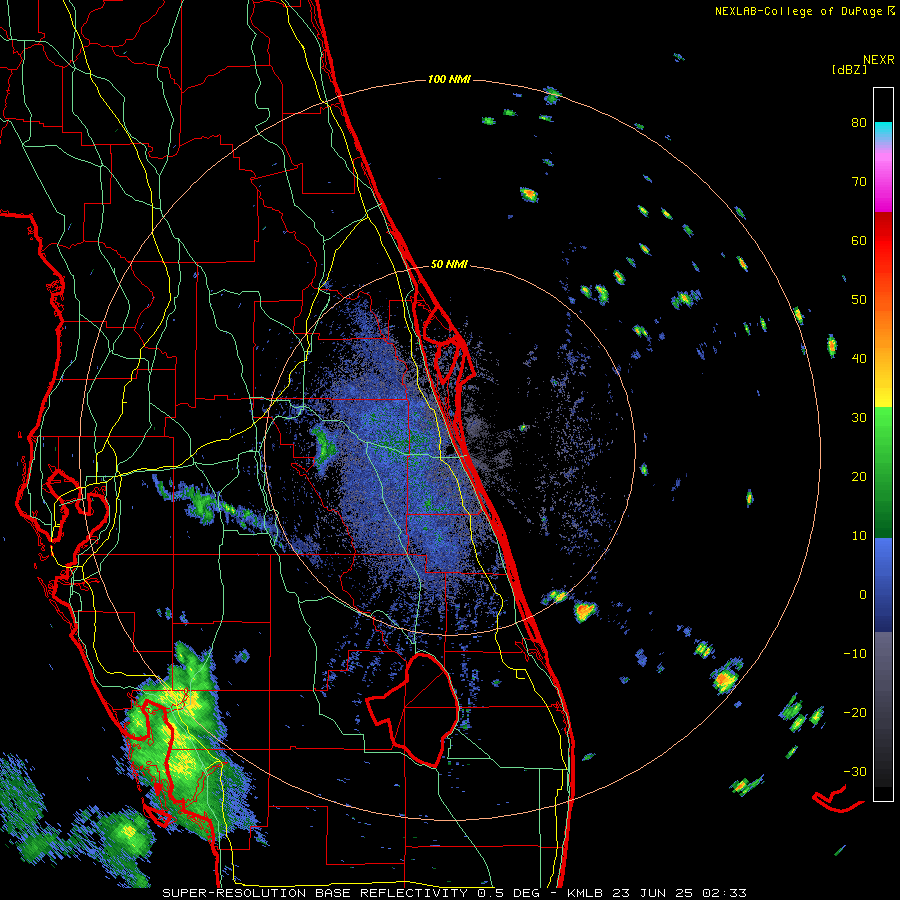This screenshot has width=900, height=900.
Task: Click the -20 value on the dBZ scale
Action: (x=855, y=712)
